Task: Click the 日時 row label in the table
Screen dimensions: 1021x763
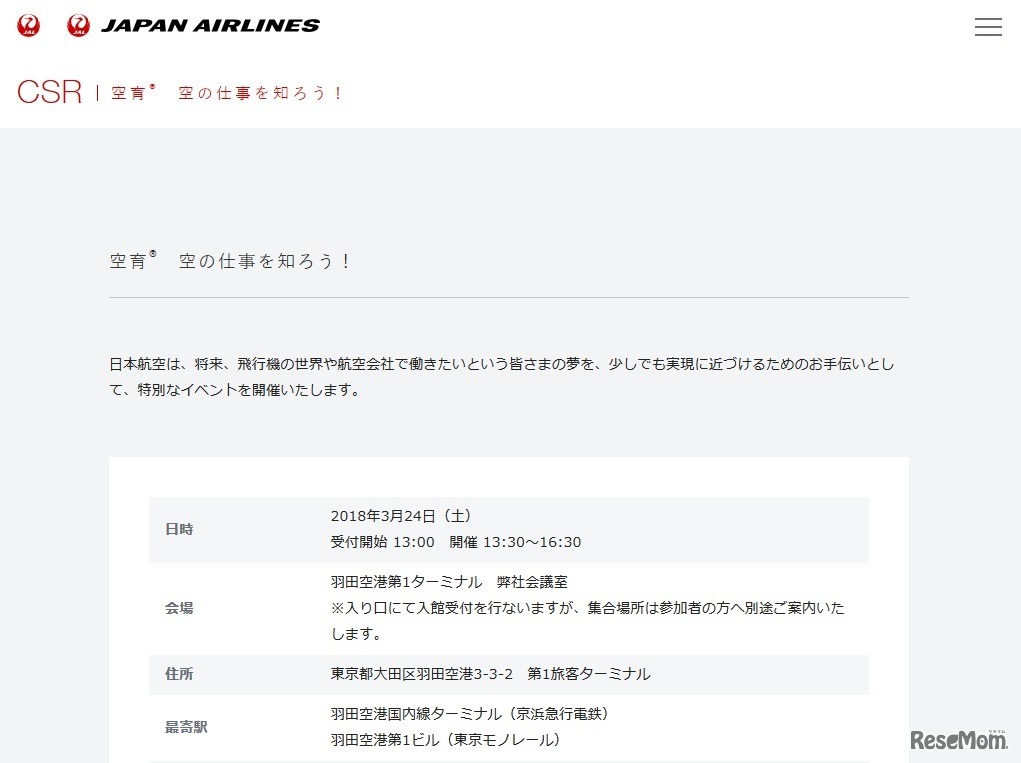Action: (179, 529)
